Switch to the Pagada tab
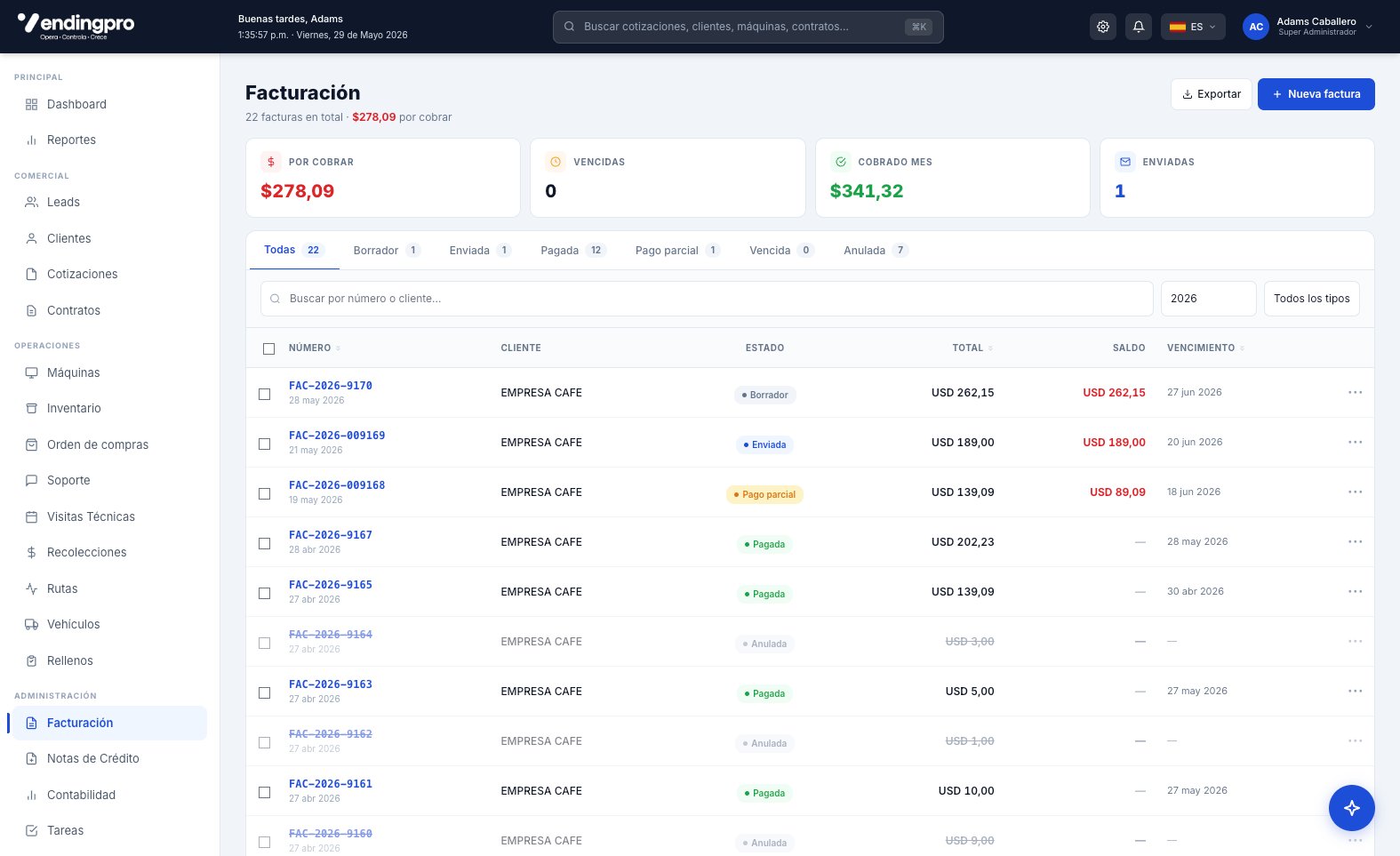This screenshot has width=1400, height=856. 572,251
